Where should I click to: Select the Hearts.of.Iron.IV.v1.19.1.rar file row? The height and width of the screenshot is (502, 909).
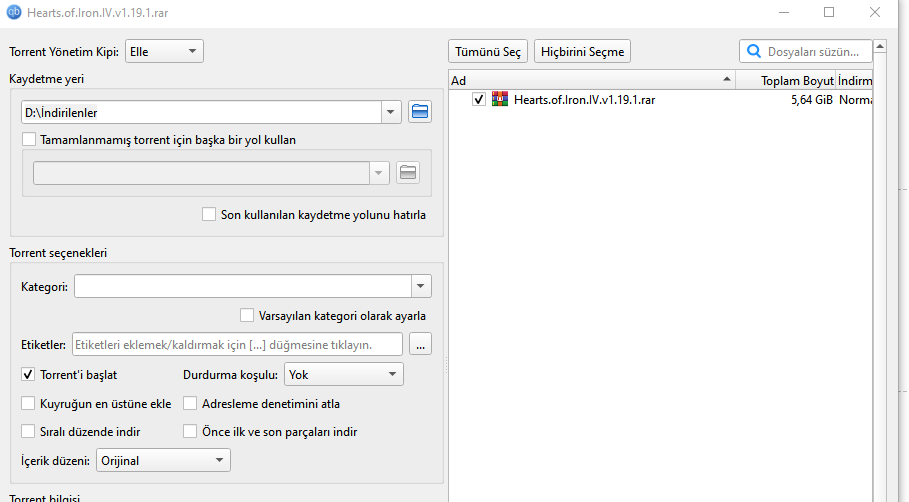coord(661,100)
